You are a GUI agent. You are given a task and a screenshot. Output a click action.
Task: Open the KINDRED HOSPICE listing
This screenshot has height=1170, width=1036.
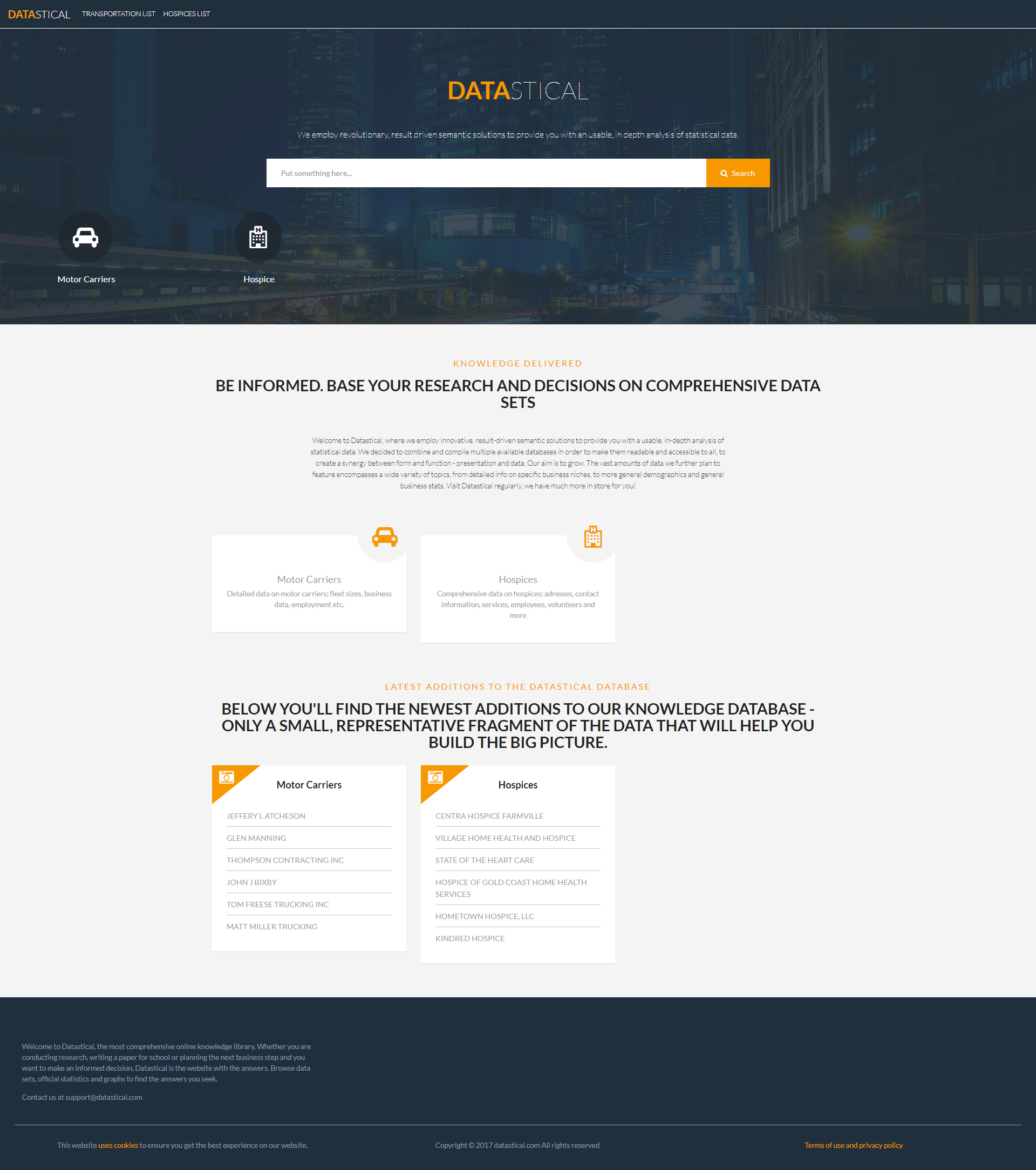coord(469,938)
